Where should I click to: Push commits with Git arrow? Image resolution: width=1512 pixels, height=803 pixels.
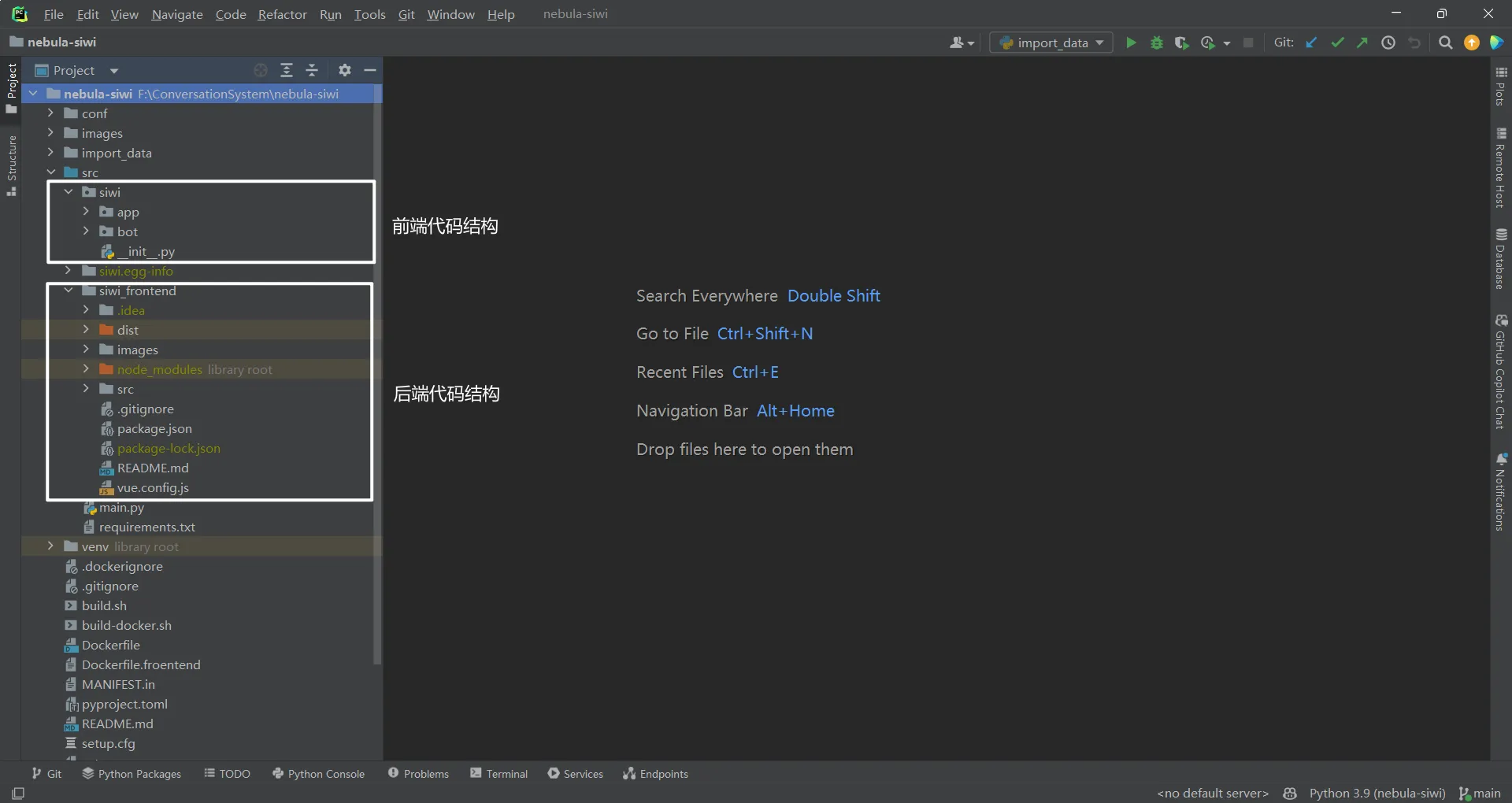click(1362, 43)
